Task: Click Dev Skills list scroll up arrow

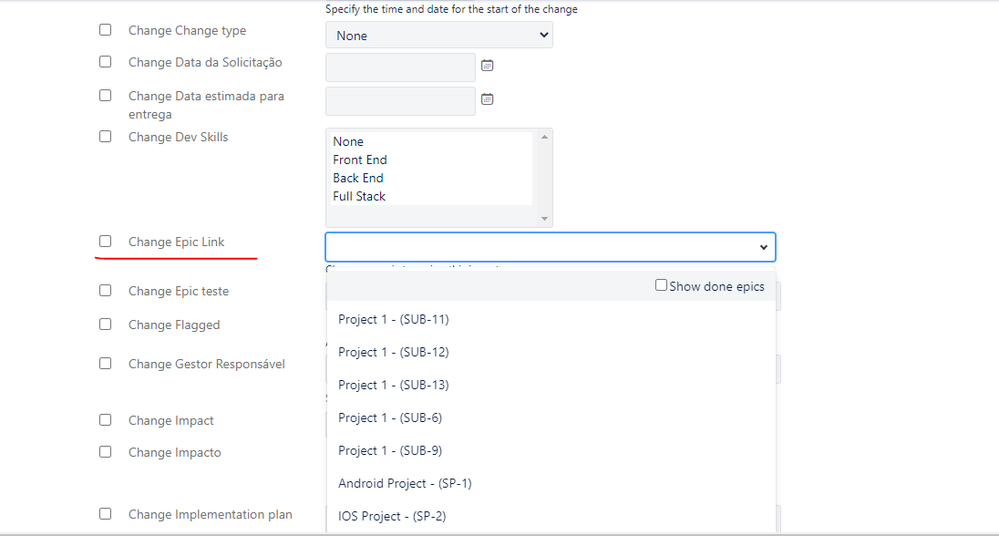Action: pyautogui.click(x=544, y=137)
